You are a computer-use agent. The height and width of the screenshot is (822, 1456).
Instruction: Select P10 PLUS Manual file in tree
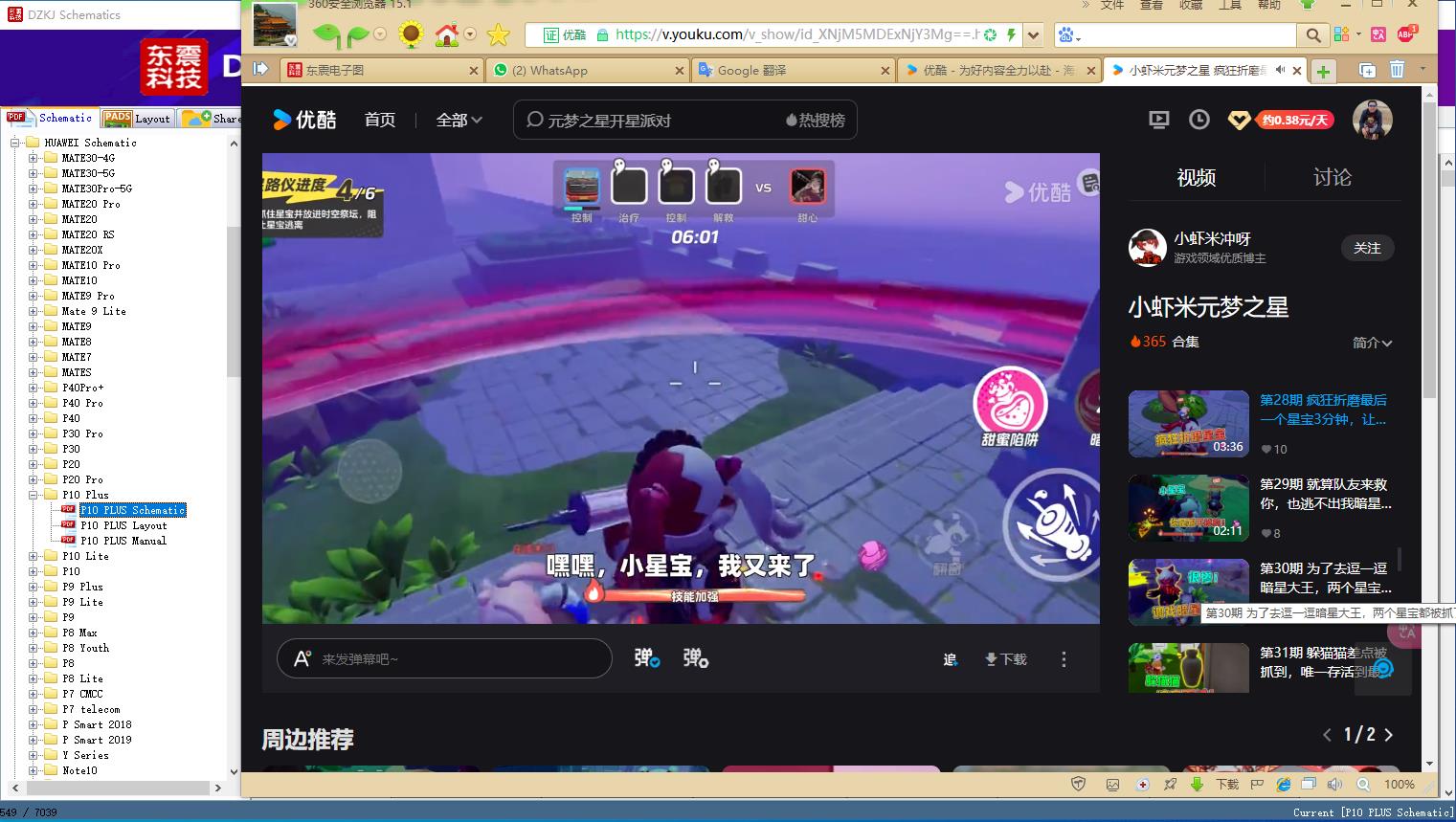tap(123, 541)
